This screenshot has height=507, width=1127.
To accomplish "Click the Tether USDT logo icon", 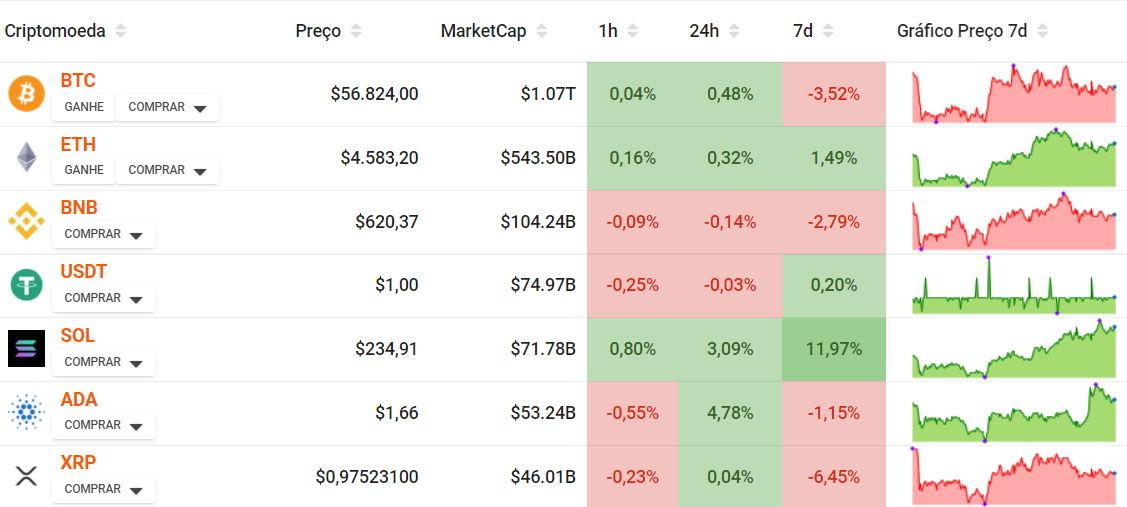I will tap(26, 285).
